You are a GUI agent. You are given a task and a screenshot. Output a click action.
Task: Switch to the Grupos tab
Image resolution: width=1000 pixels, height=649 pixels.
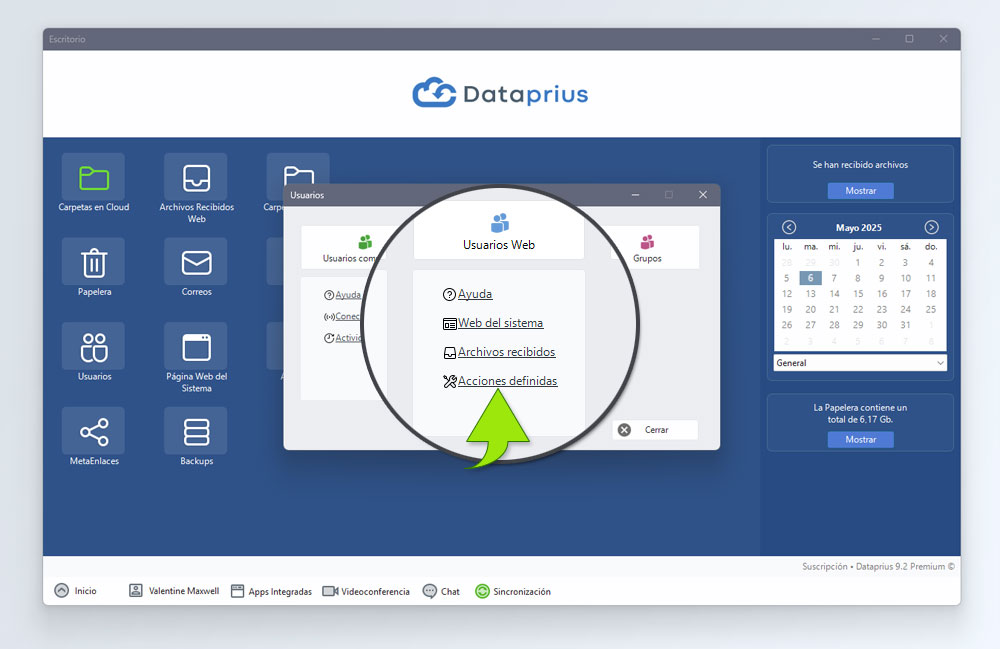click(x=647, y=247)
